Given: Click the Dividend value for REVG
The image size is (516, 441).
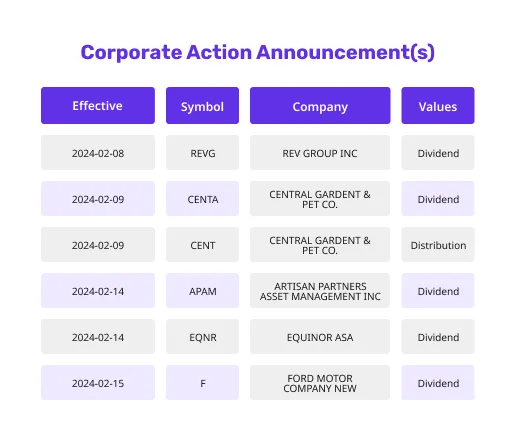Looking at the screenshot, I should pos(438,153).
